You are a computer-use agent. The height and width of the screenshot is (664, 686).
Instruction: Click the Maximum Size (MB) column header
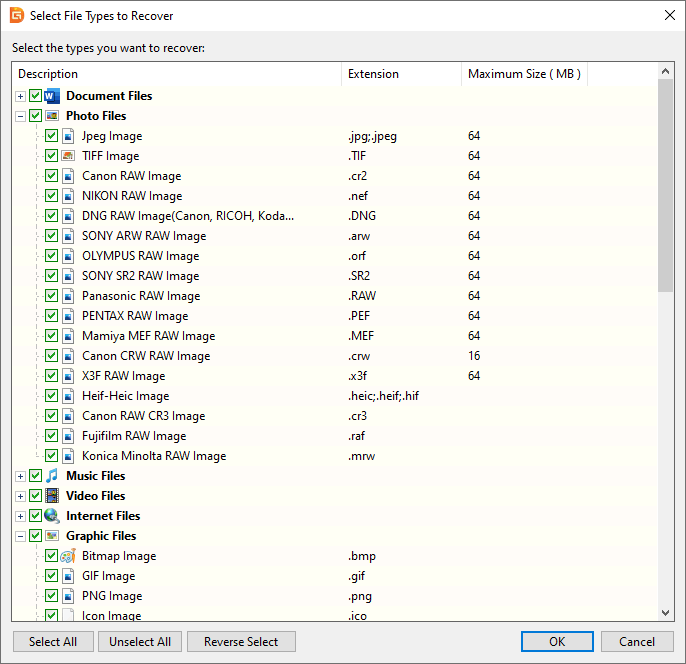tap(523, 74)
